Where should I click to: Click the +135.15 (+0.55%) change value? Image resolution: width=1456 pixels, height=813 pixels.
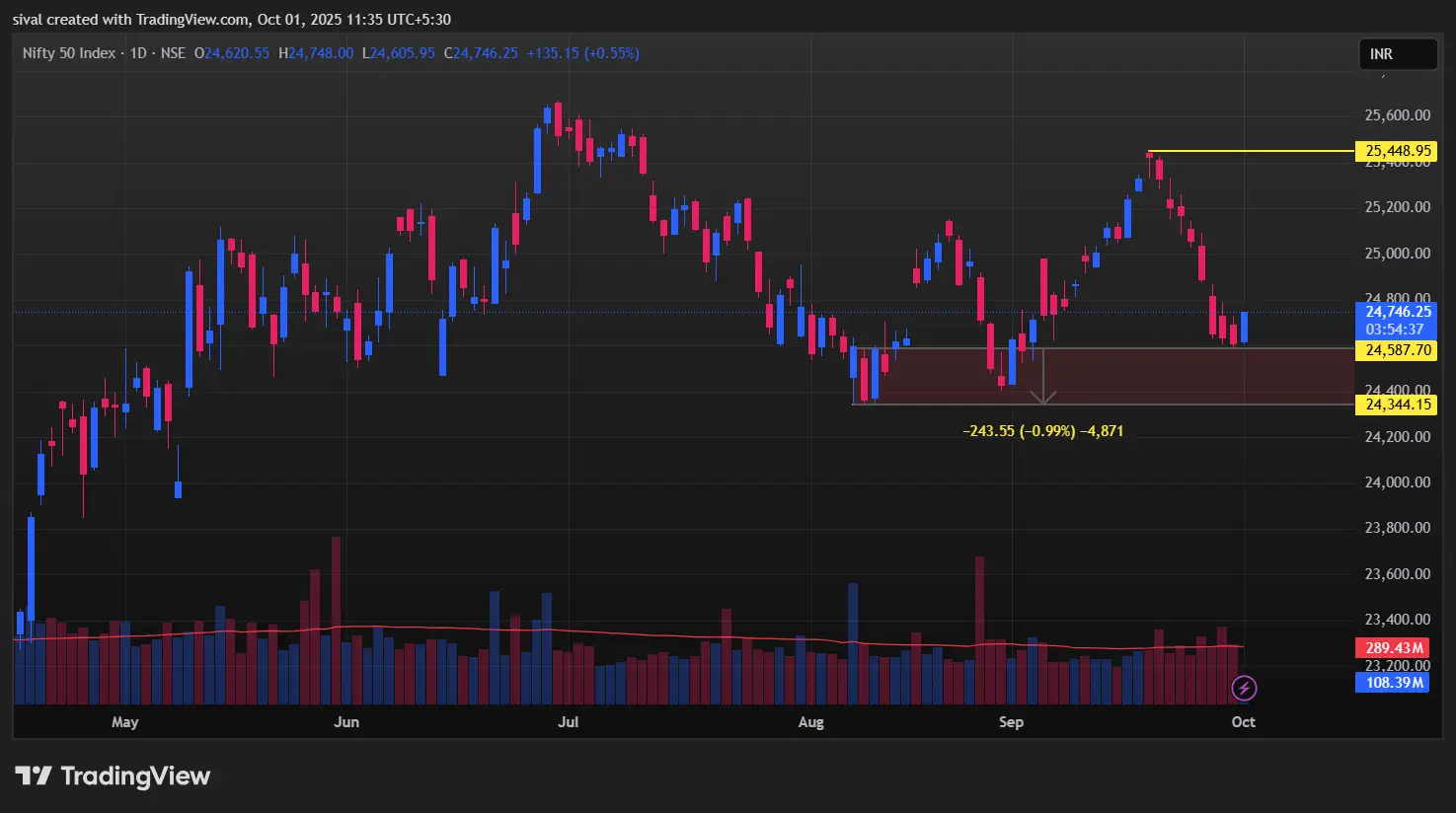pyautogui.click(x=582, y=53)
